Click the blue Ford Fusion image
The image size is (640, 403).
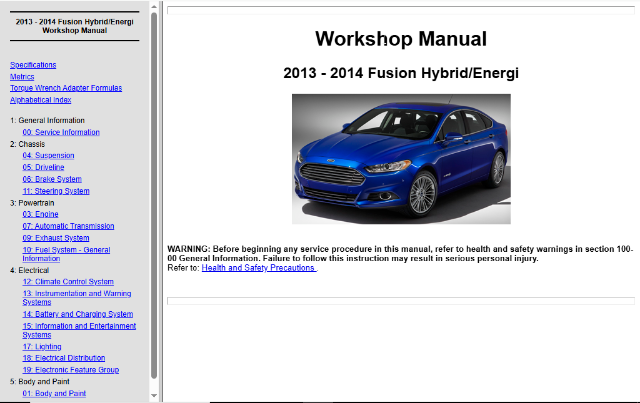tap(401, 159)
